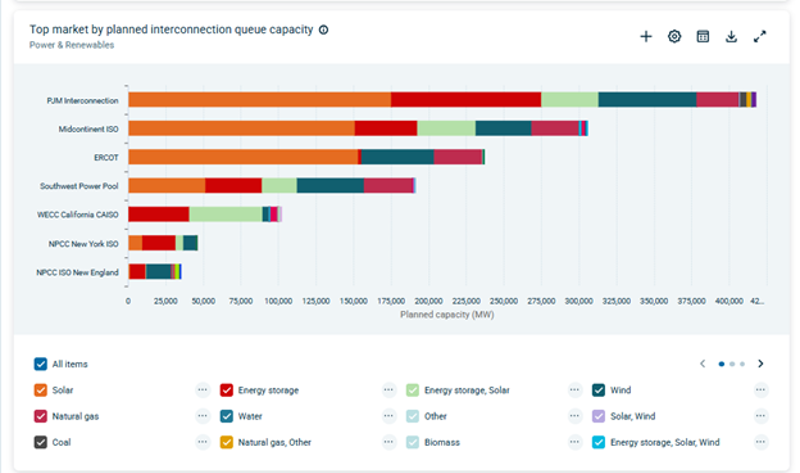The width and height of the screenshot is (800, 473).
Task: Open options menu for Wind legend item
Action: (x=761, y=390)
